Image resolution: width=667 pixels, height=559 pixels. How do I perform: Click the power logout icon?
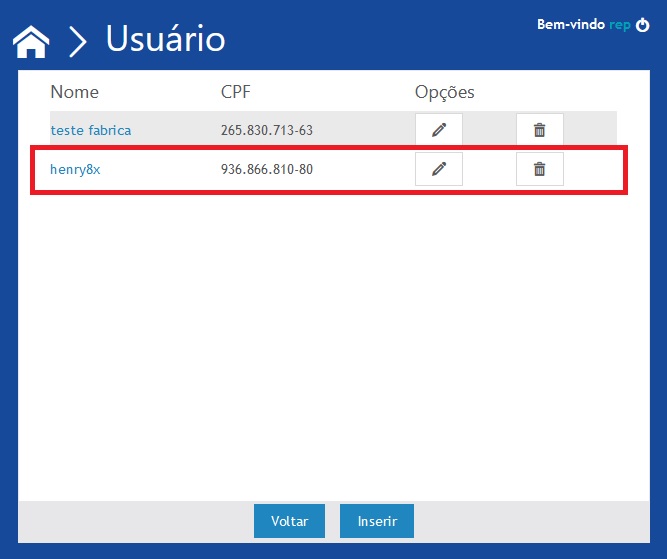tap(642, 25)
